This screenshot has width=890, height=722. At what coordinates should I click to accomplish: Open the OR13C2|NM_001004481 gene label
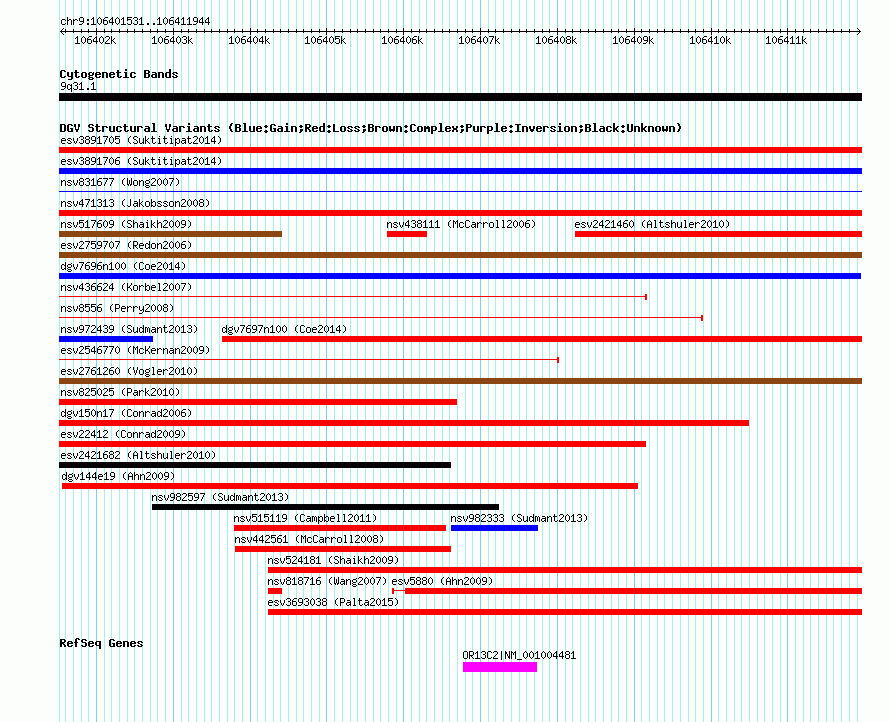pyautogui.click(x=519, y=655)
